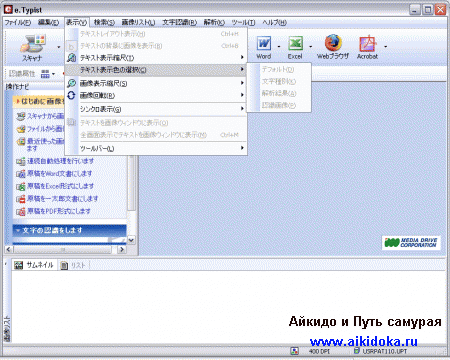Open the 認識属性 grid dropdown on toolbar
Screen dimensions: 450x360
[48, 74]
